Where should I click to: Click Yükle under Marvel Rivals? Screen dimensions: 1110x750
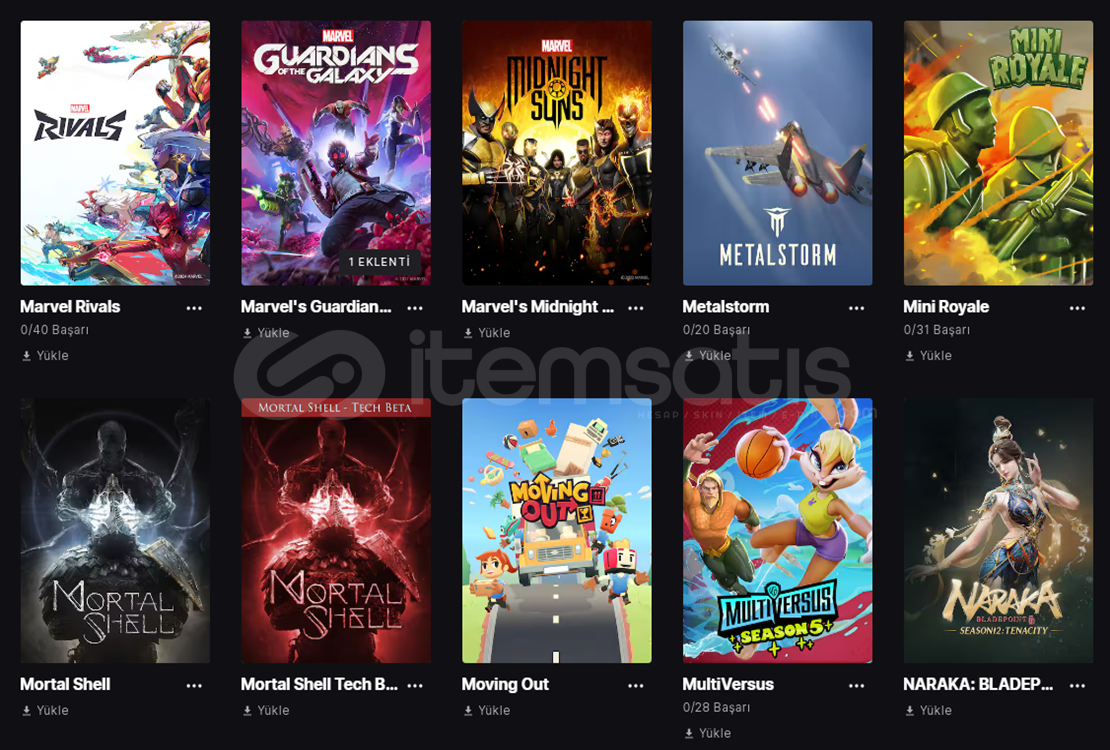pos(45,356)
